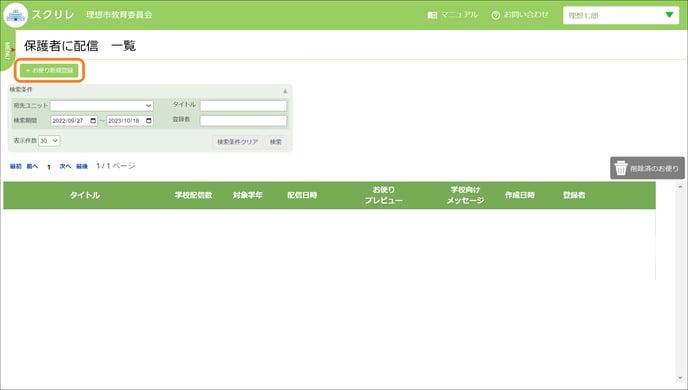
Task: Open calendar picker for start date
Action: click(x=93, y=121)
